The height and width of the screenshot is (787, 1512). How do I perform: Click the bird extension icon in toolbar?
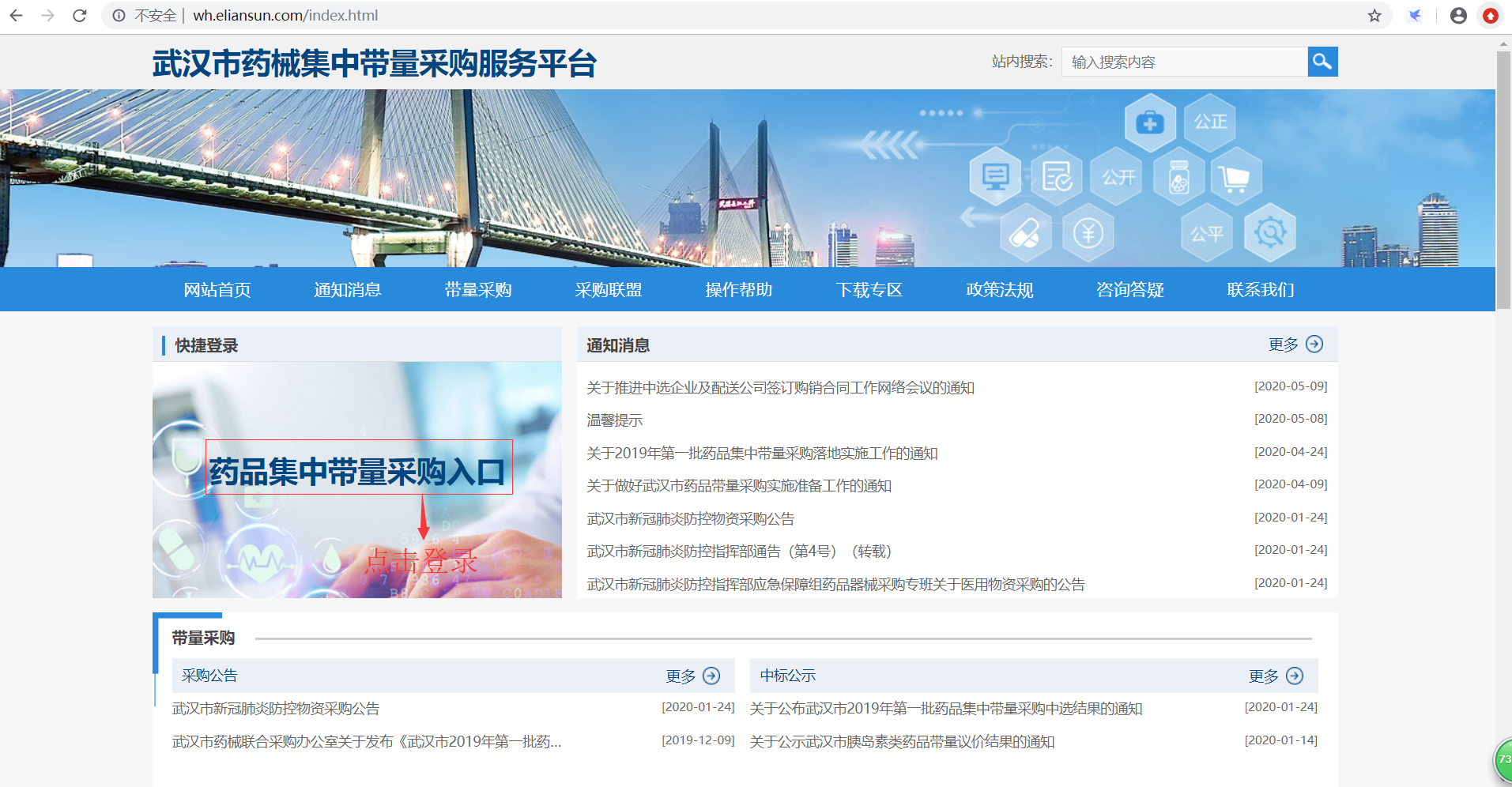1415,16
